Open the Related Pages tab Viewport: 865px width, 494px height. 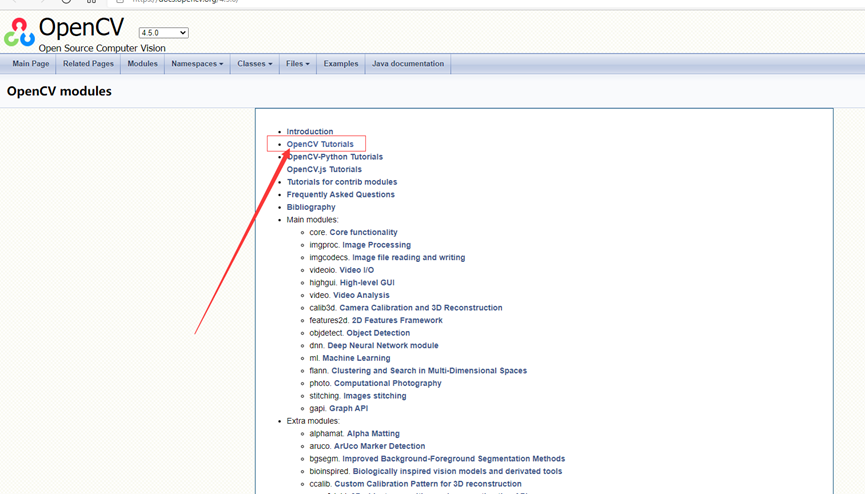click(88, 64)
